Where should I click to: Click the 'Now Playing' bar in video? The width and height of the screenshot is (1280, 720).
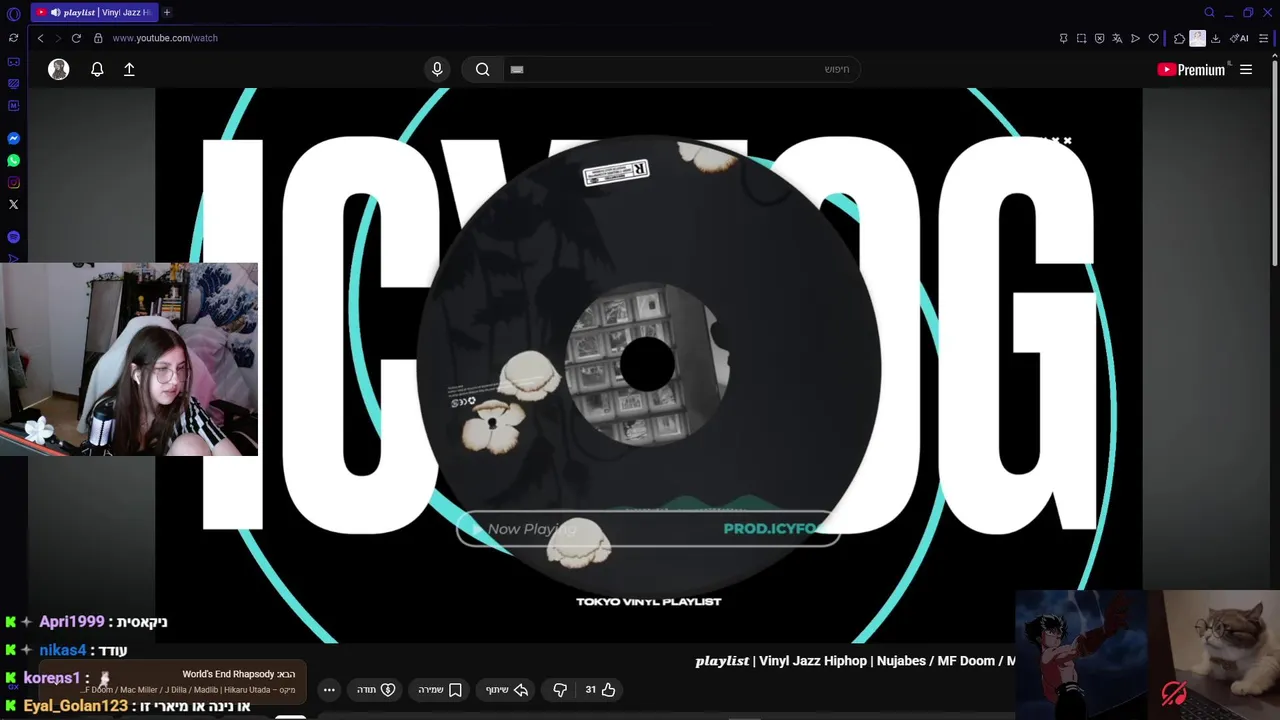pos(648,528)
